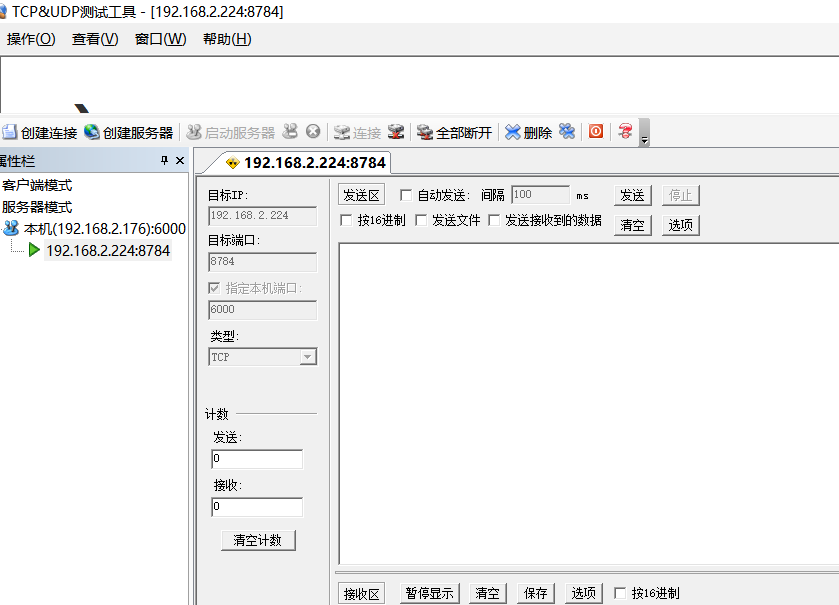Enable 发送接收到的数据 checkbox
839x605 pixels.
pyautogui.click(x=494, y=220)
